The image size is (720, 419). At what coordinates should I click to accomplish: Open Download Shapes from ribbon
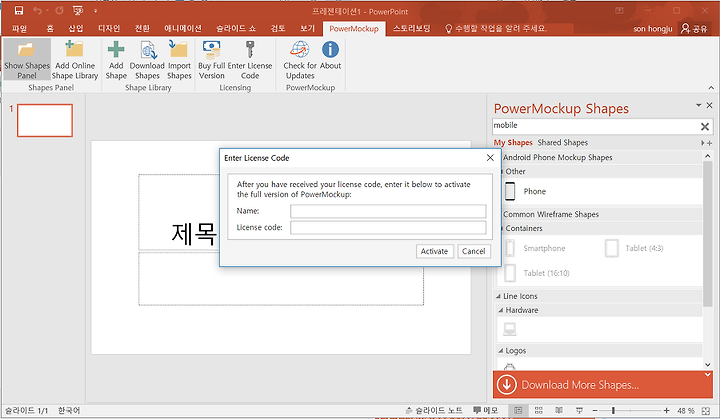147,60
